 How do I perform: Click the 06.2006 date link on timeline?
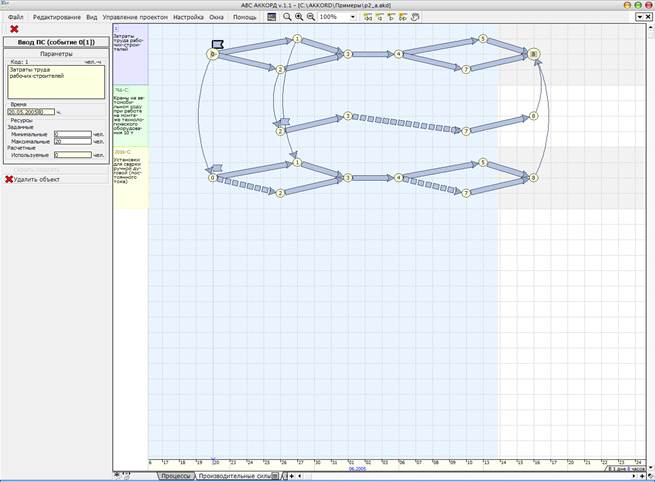[x=357, y=469]
